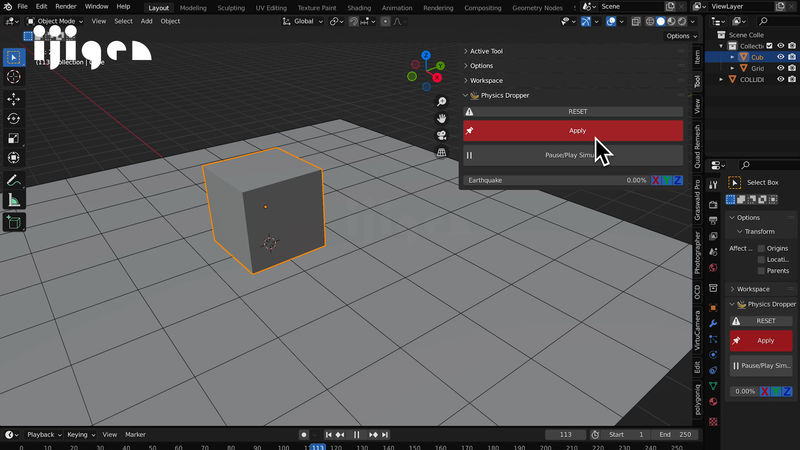Screen dimensions: 800x450
Task: Open the viewport Add menu
Action: [x=146, y=21]
